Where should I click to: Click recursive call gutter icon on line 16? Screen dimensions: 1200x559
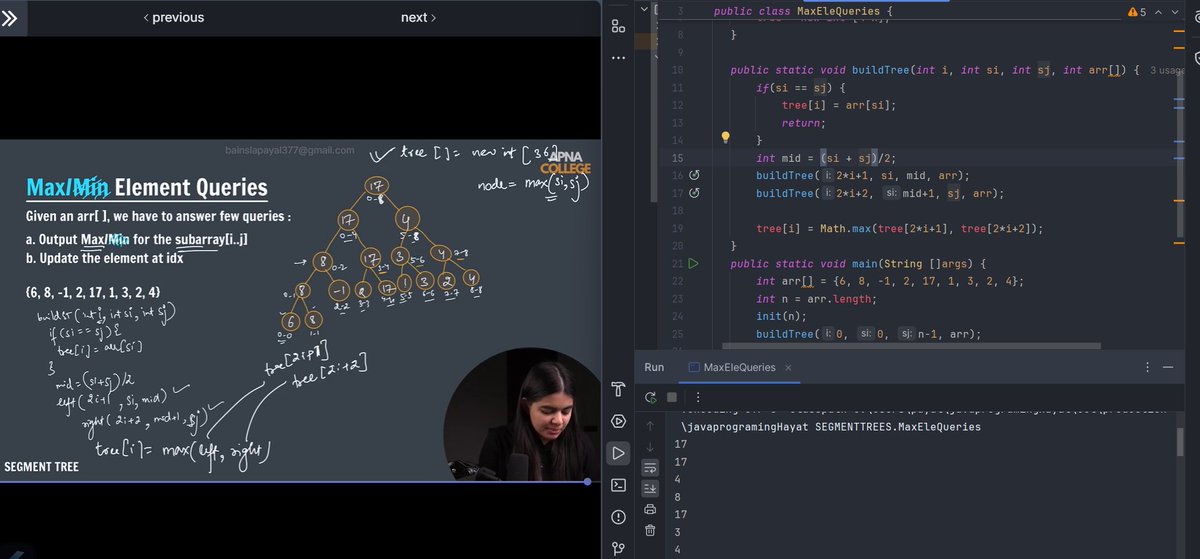[694, 175]
